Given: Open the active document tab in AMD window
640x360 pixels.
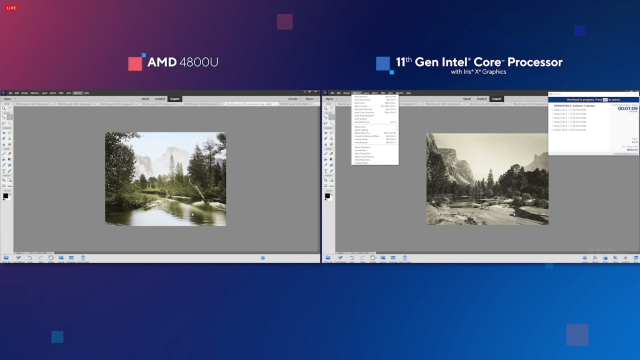Looking at the screenshot, I should (251, 104).
